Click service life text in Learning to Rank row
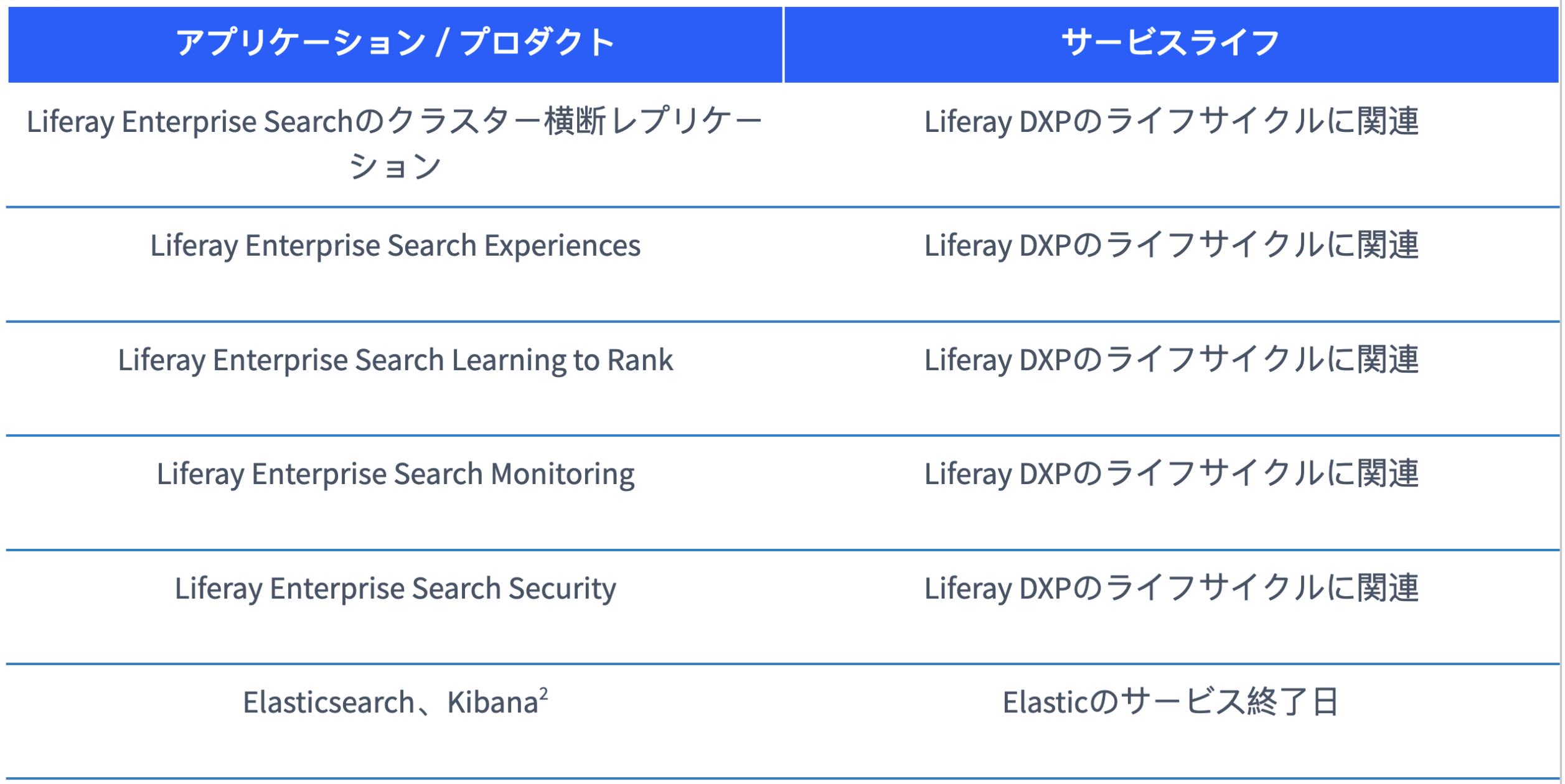Image resolution: width=1565 pixels, height=784 pixels. 1172,360
